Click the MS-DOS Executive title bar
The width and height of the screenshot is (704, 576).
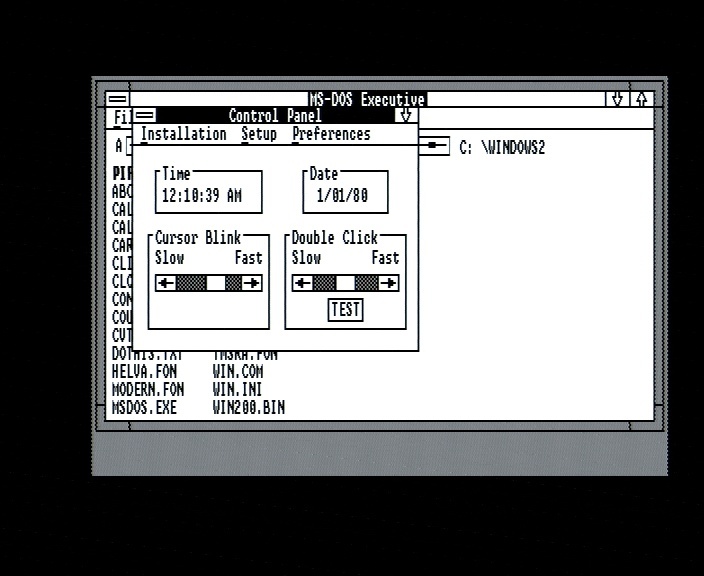point(367,99)
